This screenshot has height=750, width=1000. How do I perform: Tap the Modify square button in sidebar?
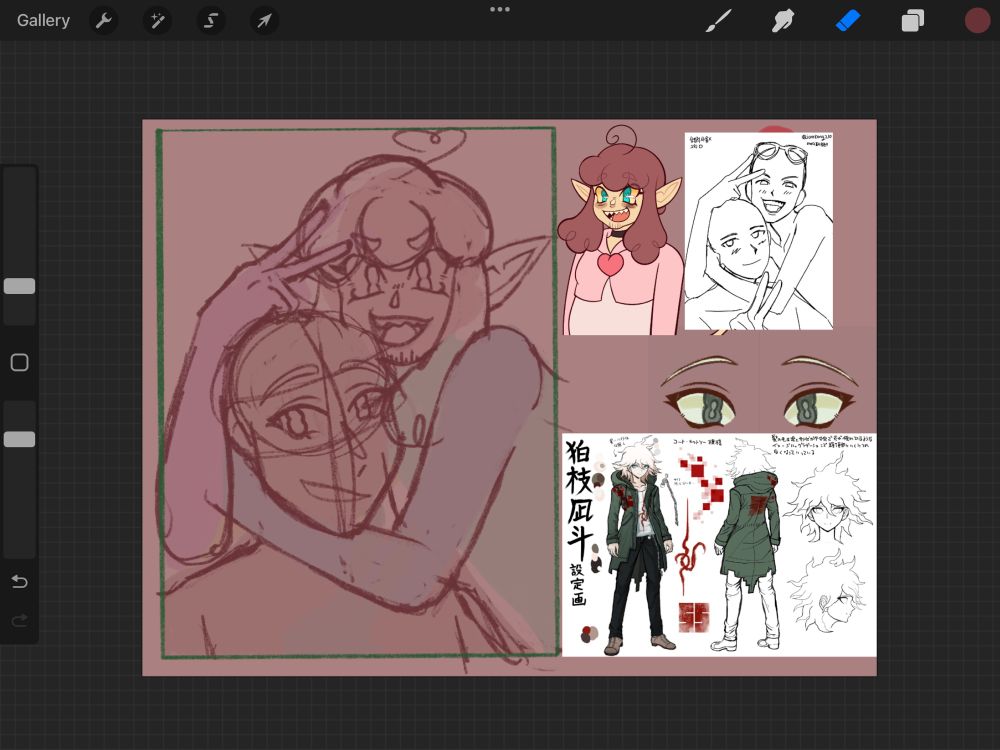click(x=20, y=362)
